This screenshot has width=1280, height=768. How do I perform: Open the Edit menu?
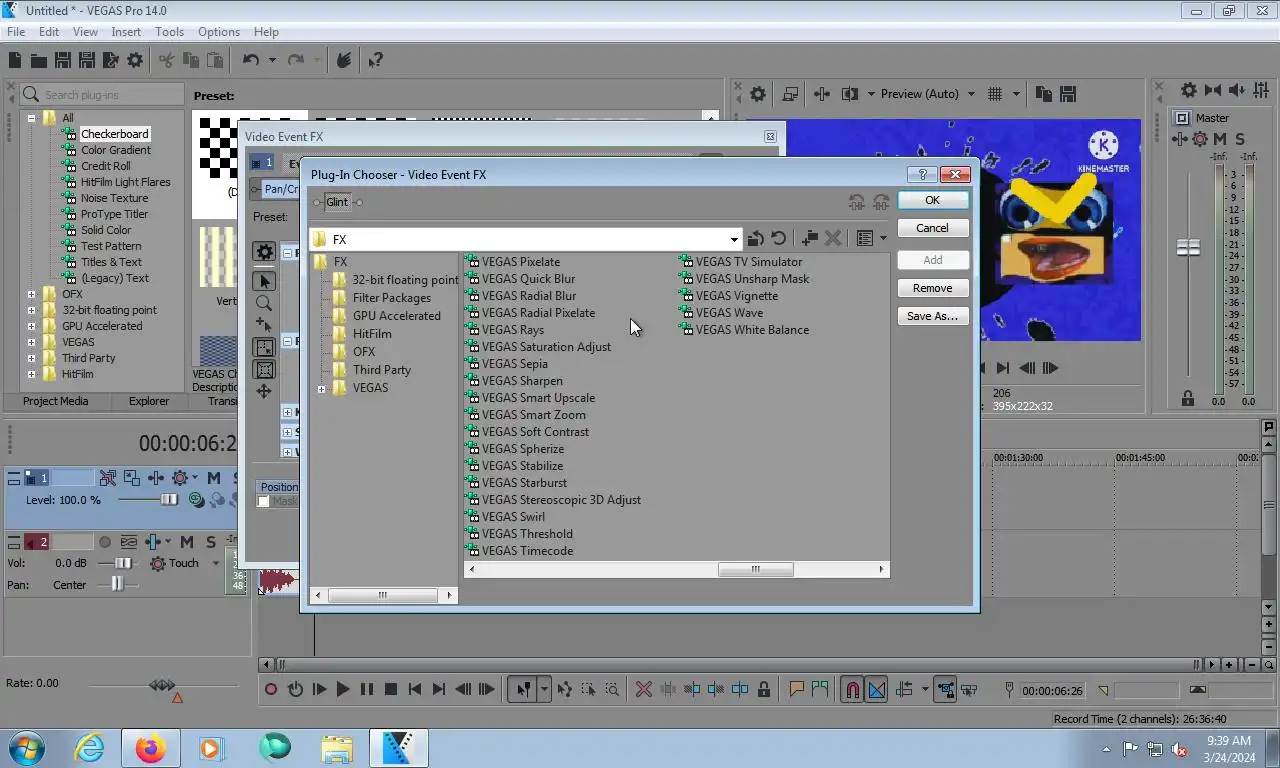[x=49, y=32]
